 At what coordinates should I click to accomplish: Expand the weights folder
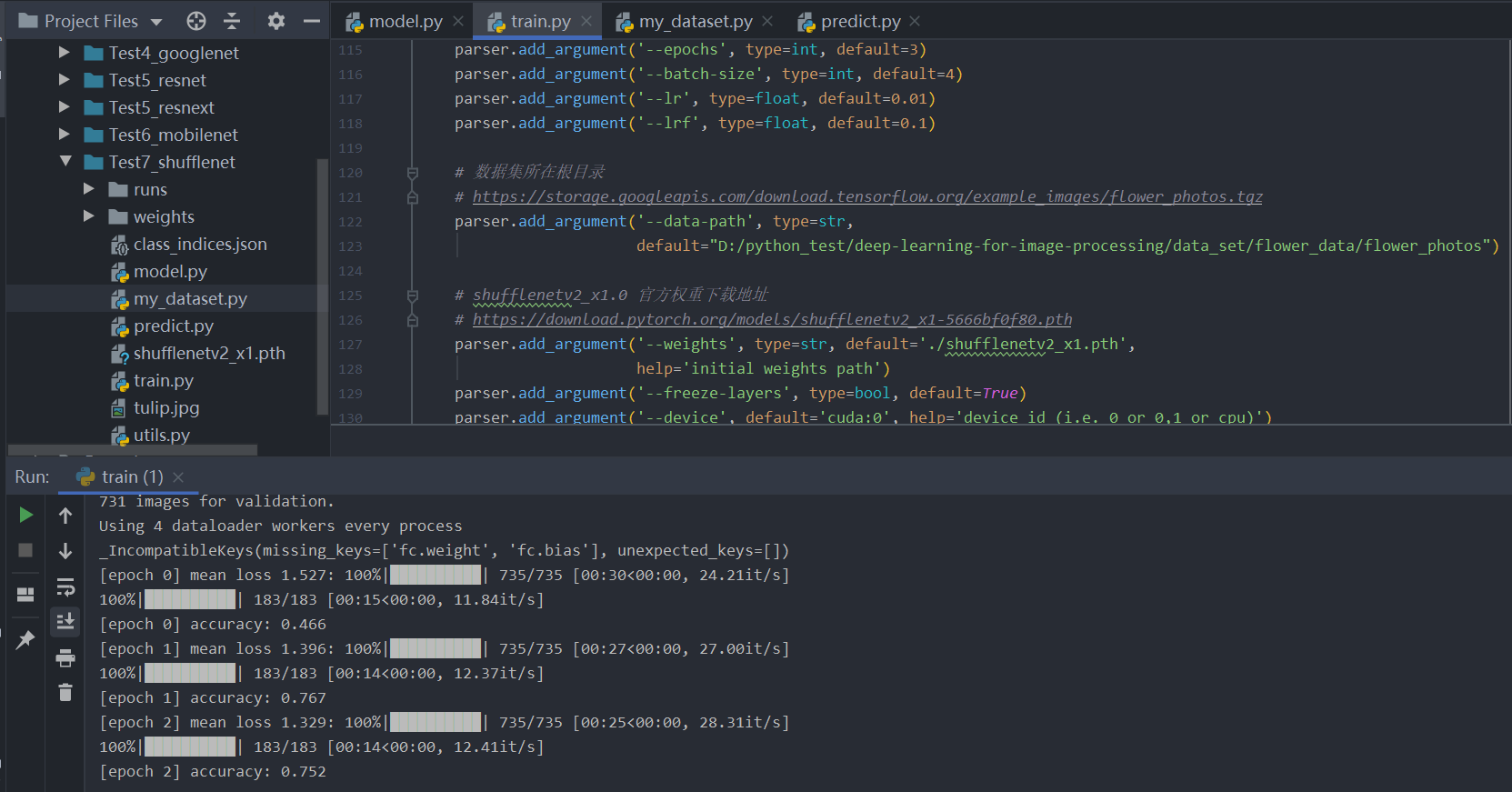point(89,216)
